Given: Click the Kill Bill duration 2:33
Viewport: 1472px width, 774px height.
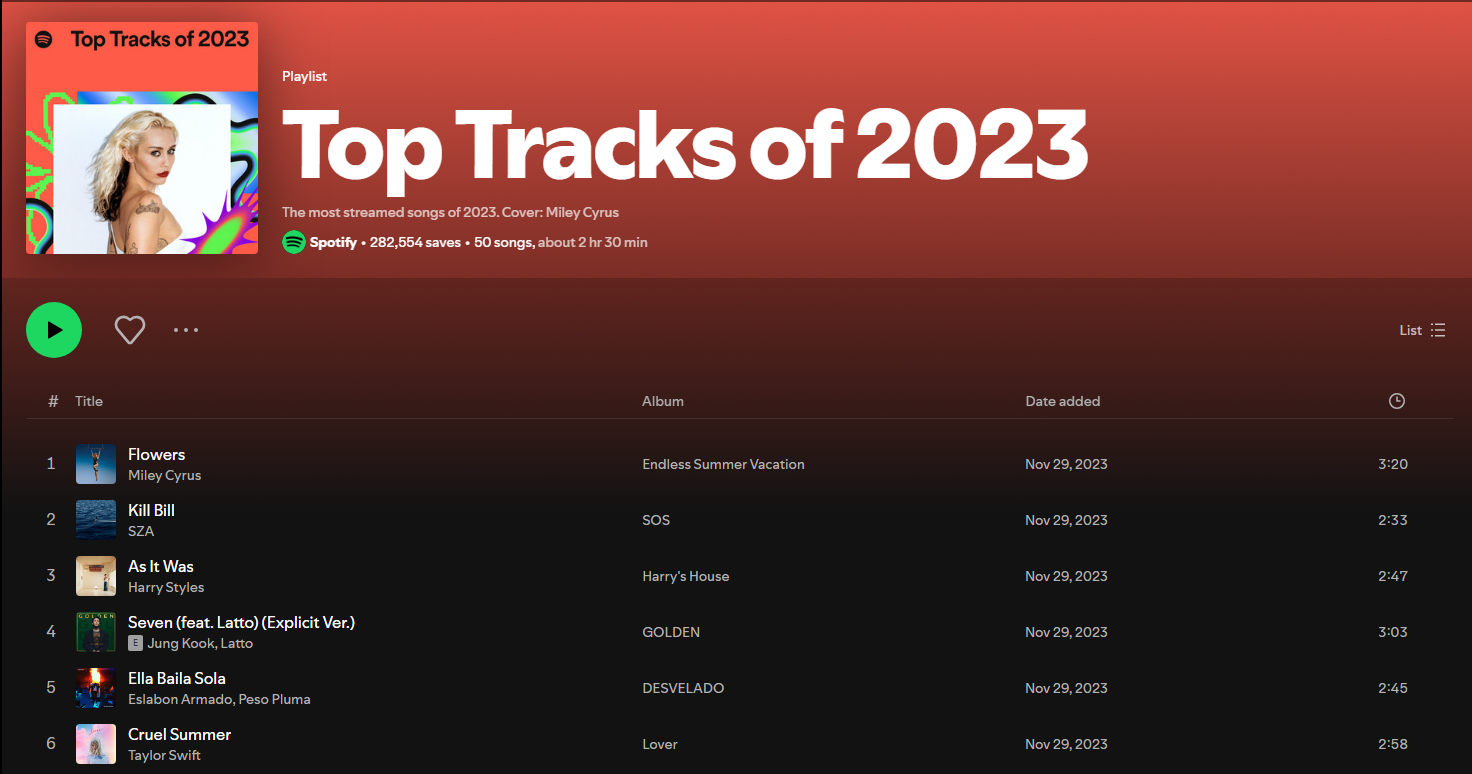Looking at the screenshot, I should coord(1393,520).
